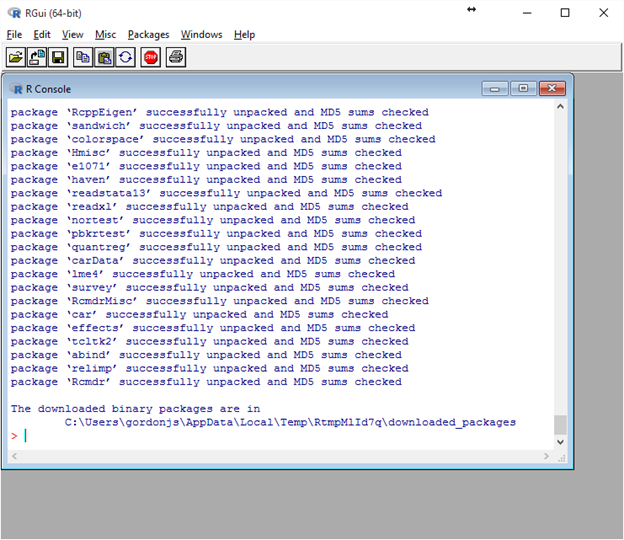Click the Paste toolbar icon
The image size is (624, 540).
[x=104, y=58]
